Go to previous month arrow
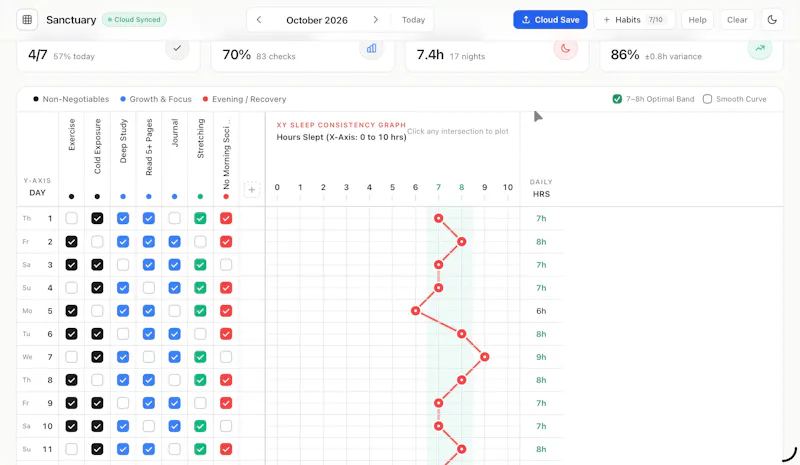 [x=259, y=20]
